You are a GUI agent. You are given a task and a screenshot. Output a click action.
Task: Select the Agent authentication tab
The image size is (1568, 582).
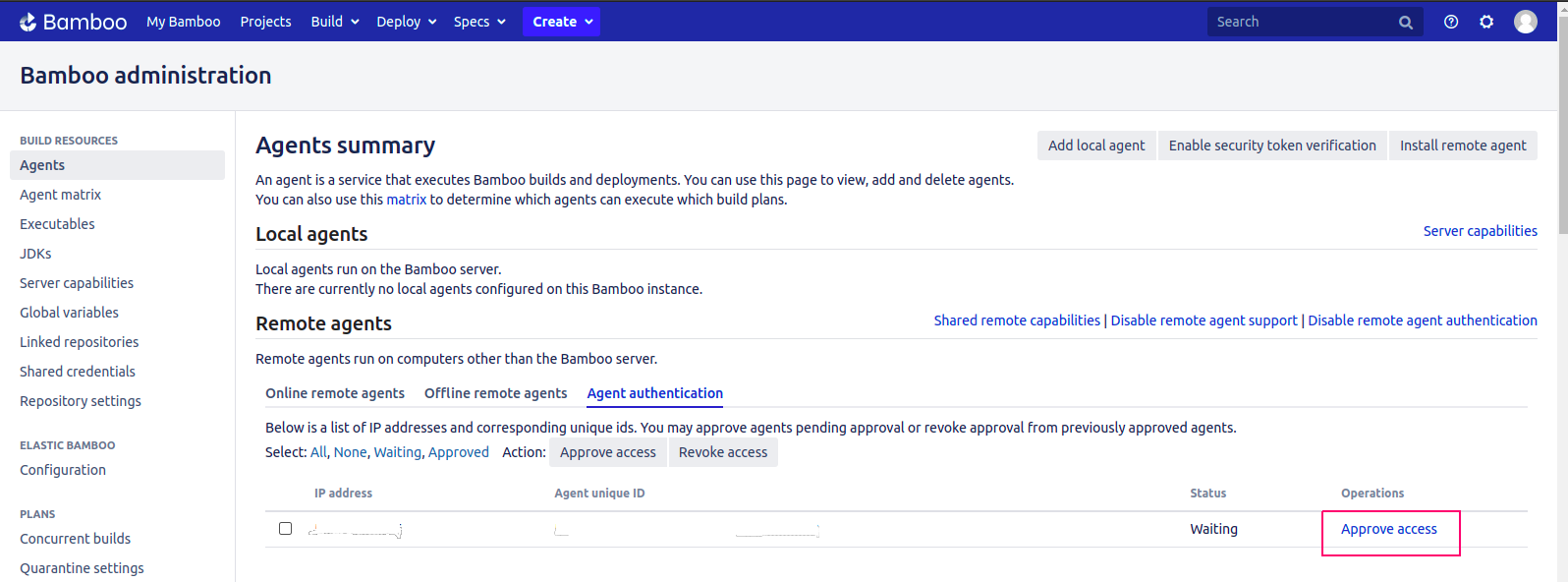pos(655,393)
